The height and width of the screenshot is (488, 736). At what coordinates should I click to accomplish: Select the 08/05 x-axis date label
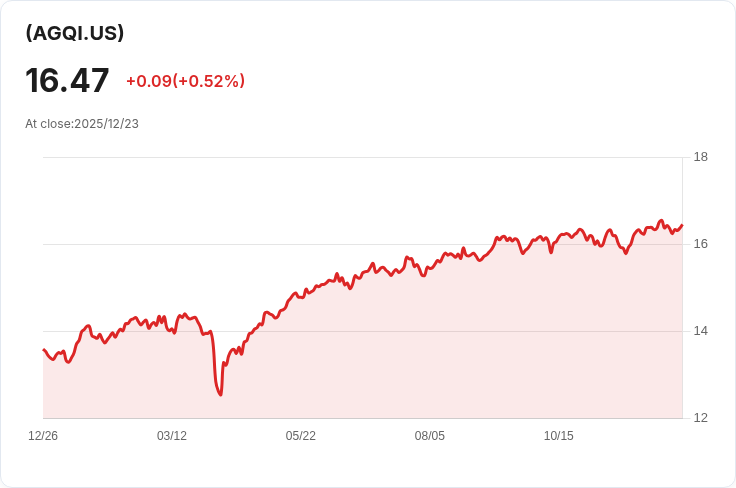coord(430,436)
